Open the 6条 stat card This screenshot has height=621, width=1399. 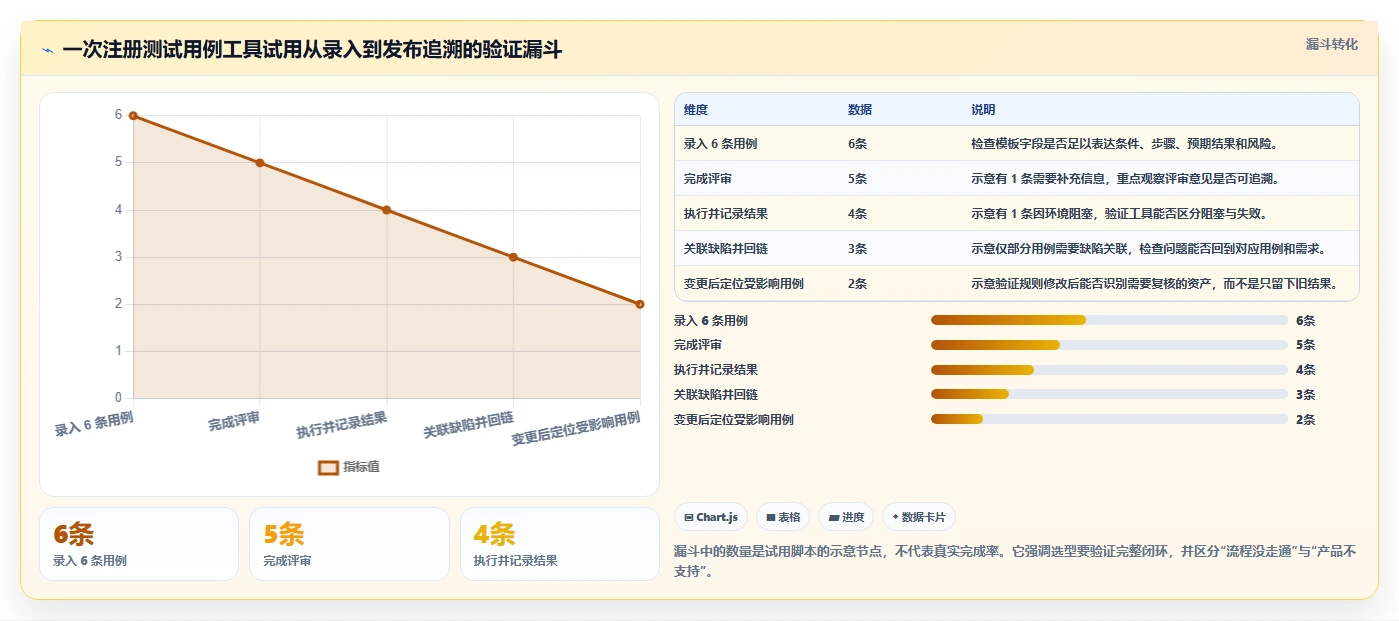(139, 544)
